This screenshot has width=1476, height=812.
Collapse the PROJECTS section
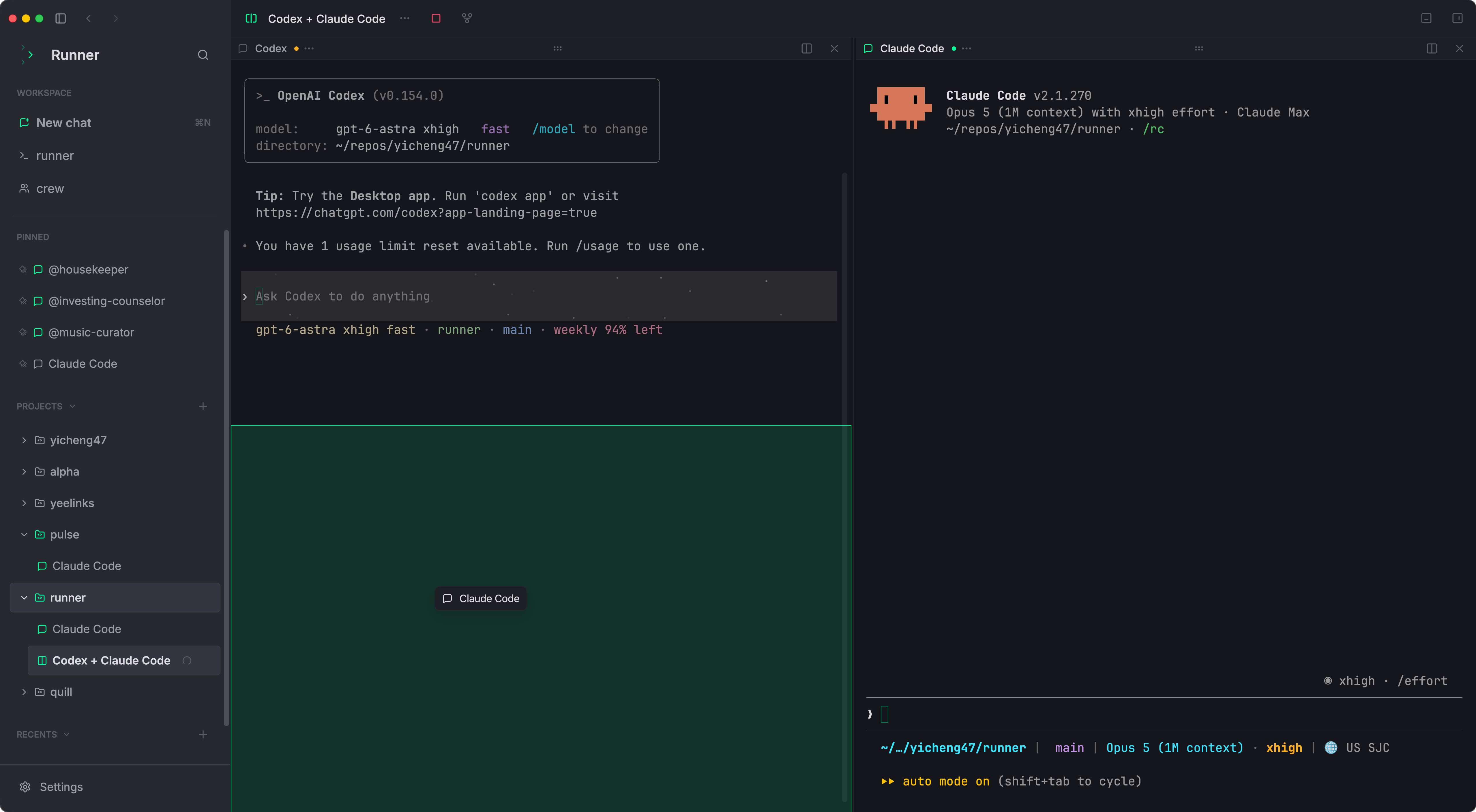click(x=72, y=406)
